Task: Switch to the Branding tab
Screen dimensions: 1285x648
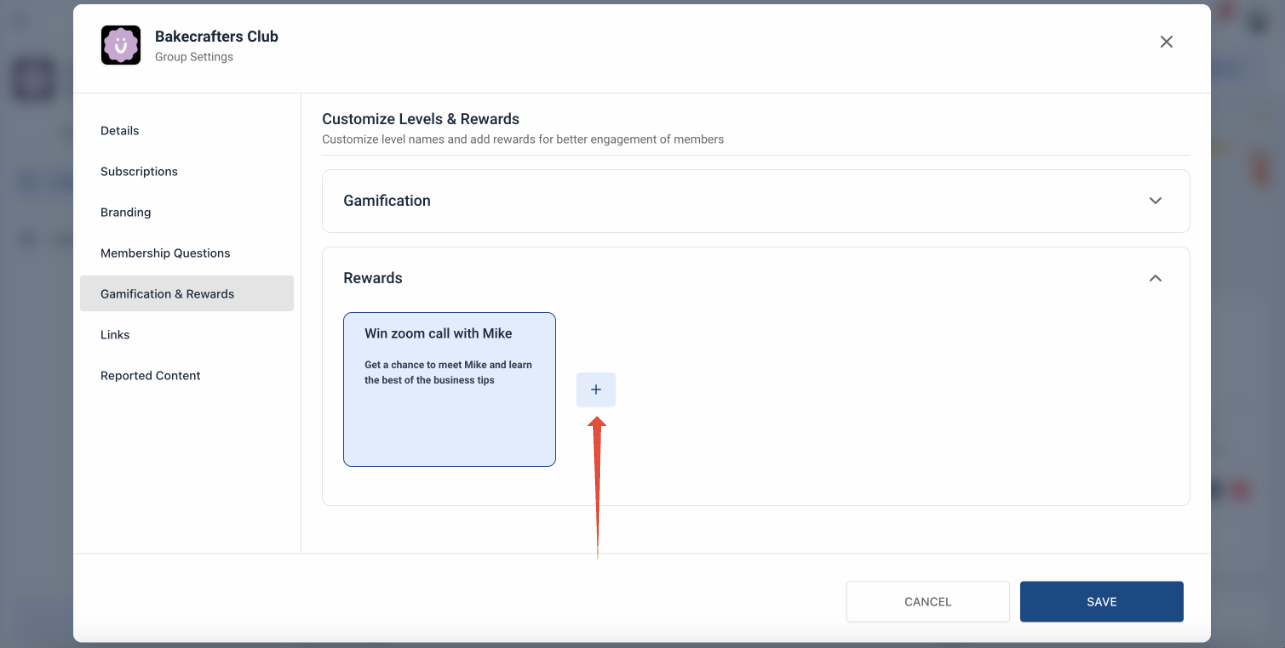Action: coord(126,213)
